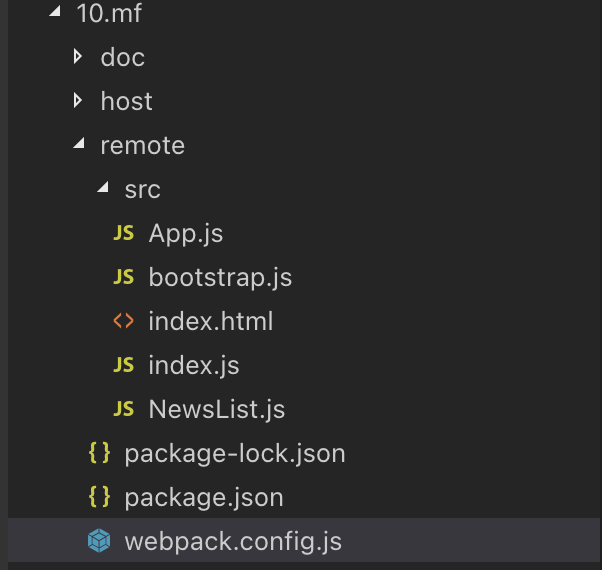Open the index.html file
The image size is (602, 570).
(x=211, y=321)
